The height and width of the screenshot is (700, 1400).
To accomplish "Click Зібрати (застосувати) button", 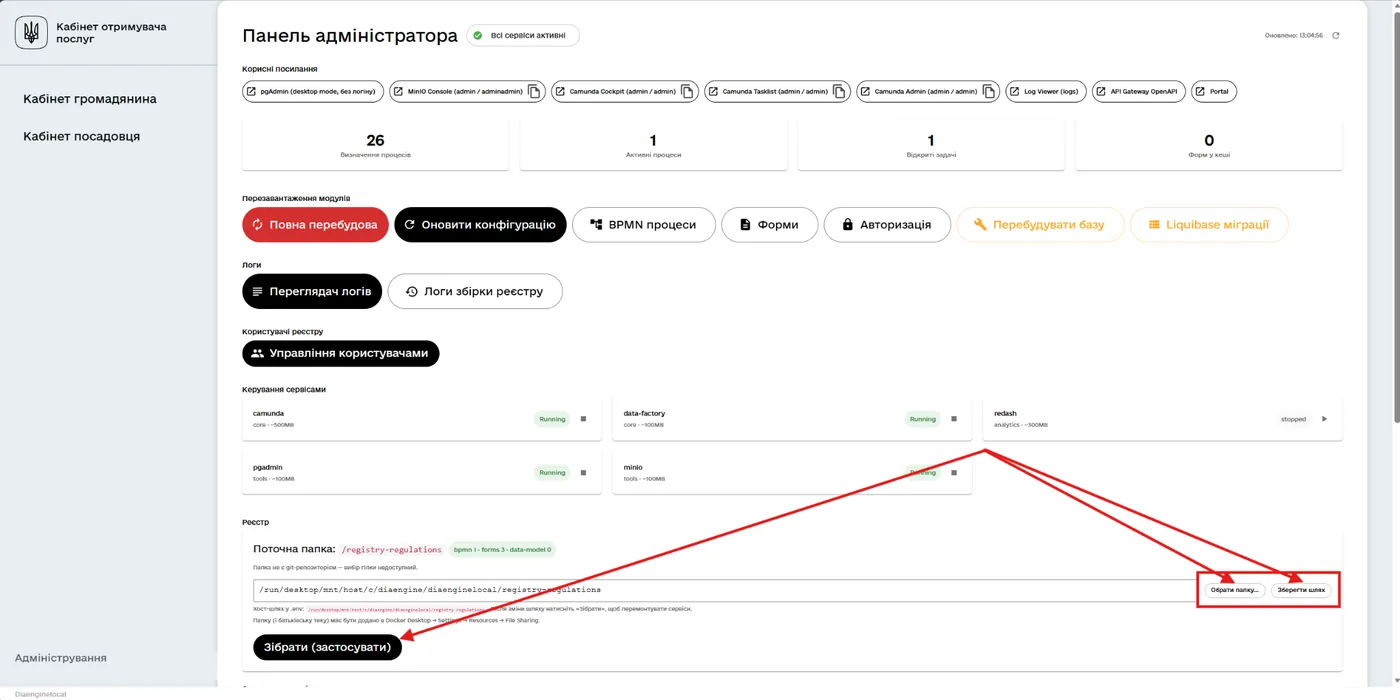I will 327,648.
